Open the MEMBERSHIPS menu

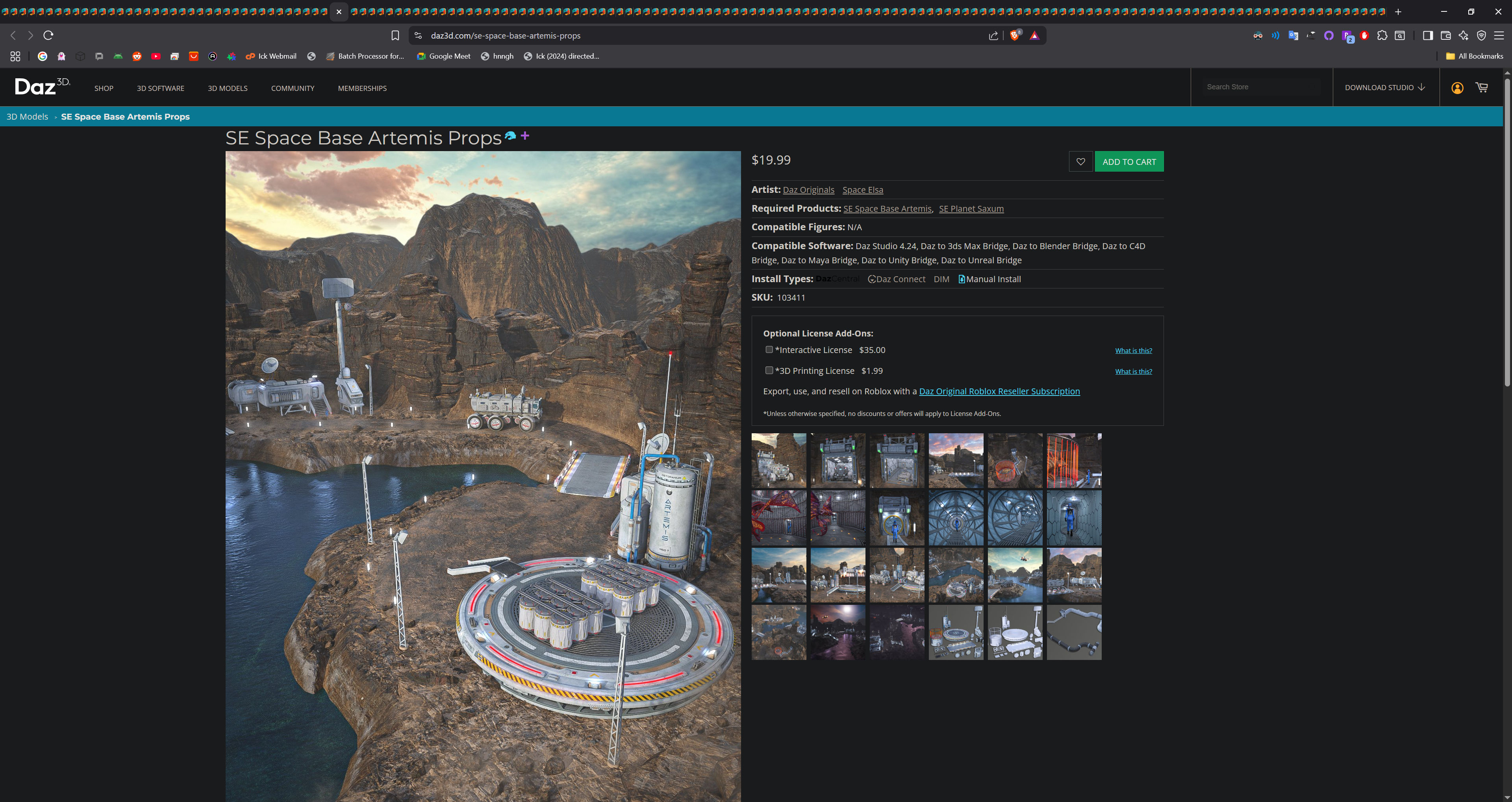(362, 89)
